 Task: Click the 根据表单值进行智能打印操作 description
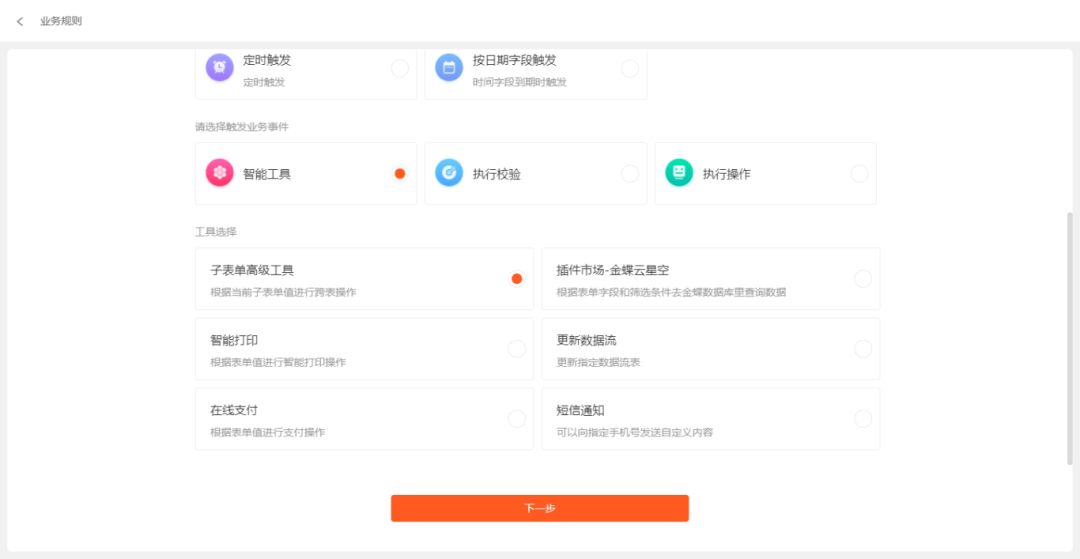pos(278,363)
